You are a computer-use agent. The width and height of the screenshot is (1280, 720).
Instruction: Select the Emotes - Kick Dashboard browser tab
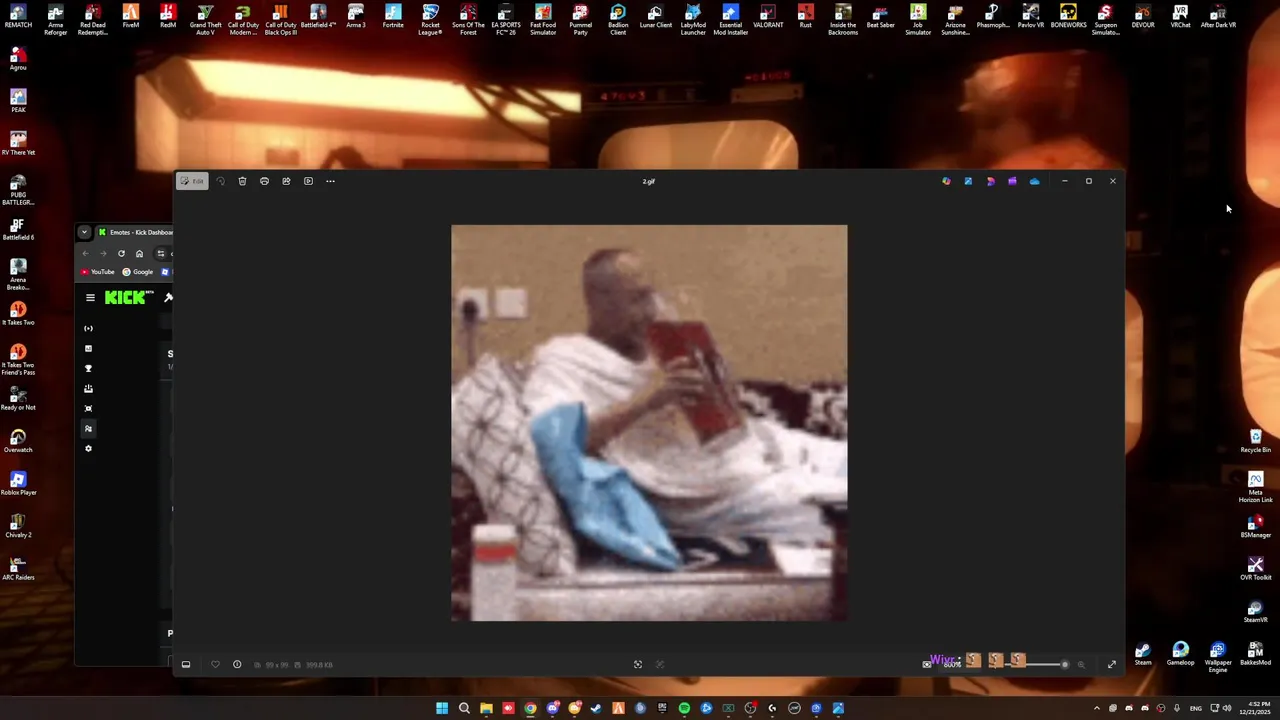click(135, 232)
